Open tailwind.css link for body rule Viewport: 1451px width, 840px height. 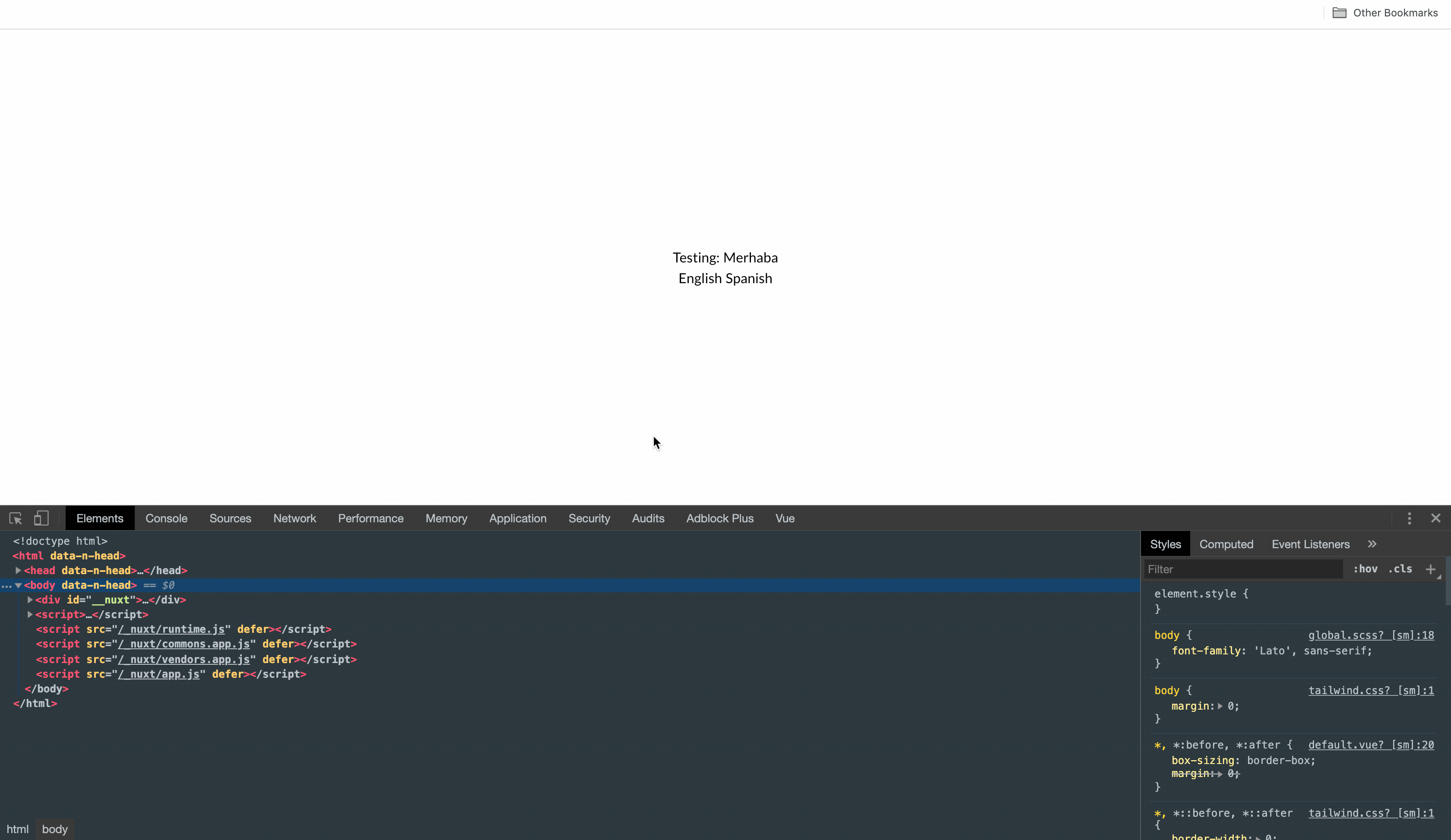click(x=1371, y=690)
